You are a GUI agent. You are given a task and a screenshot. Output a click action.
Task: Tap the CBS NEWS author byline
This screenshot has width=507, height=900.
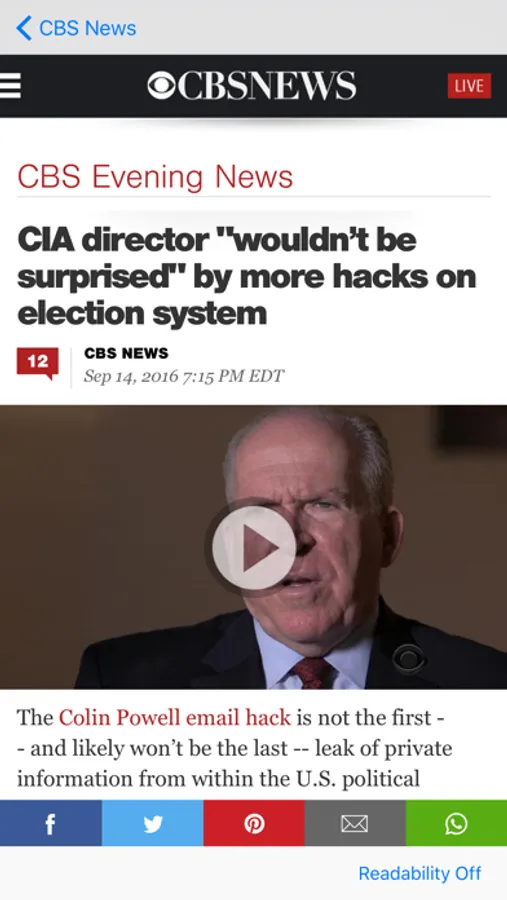(x=126, y=354)
